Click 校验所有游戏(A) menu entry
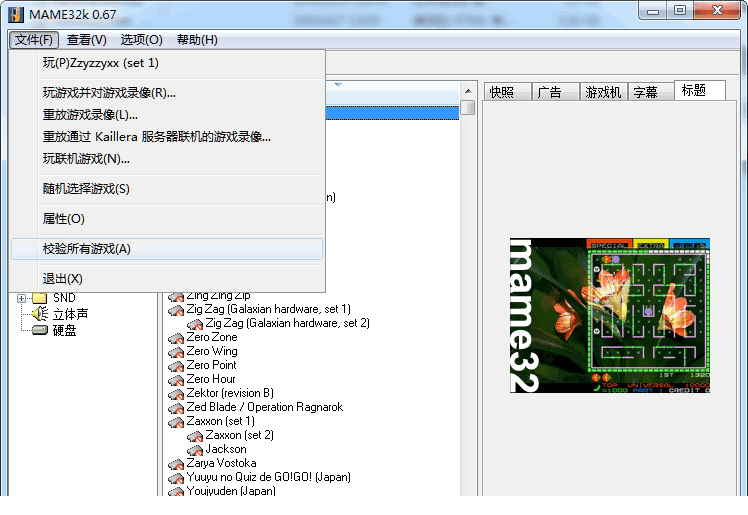Viewport: 748px width, 515px height. (x=167, y=249)
